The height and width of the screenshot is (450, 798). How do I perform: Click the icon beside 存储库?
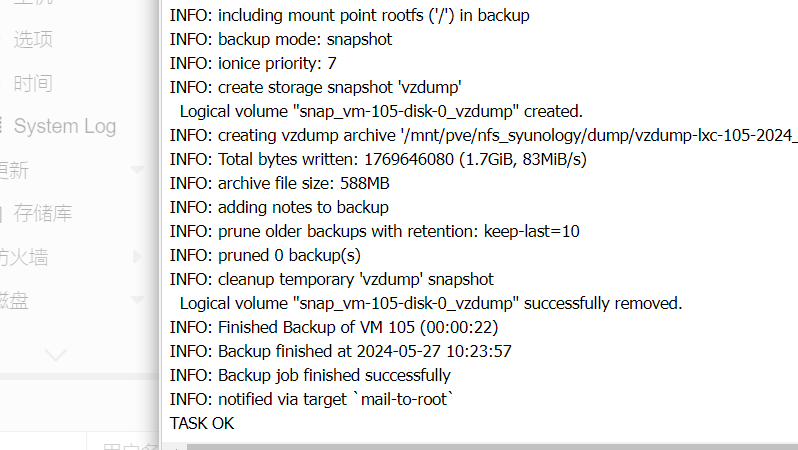pyautogui.click(x=2, y=214)
